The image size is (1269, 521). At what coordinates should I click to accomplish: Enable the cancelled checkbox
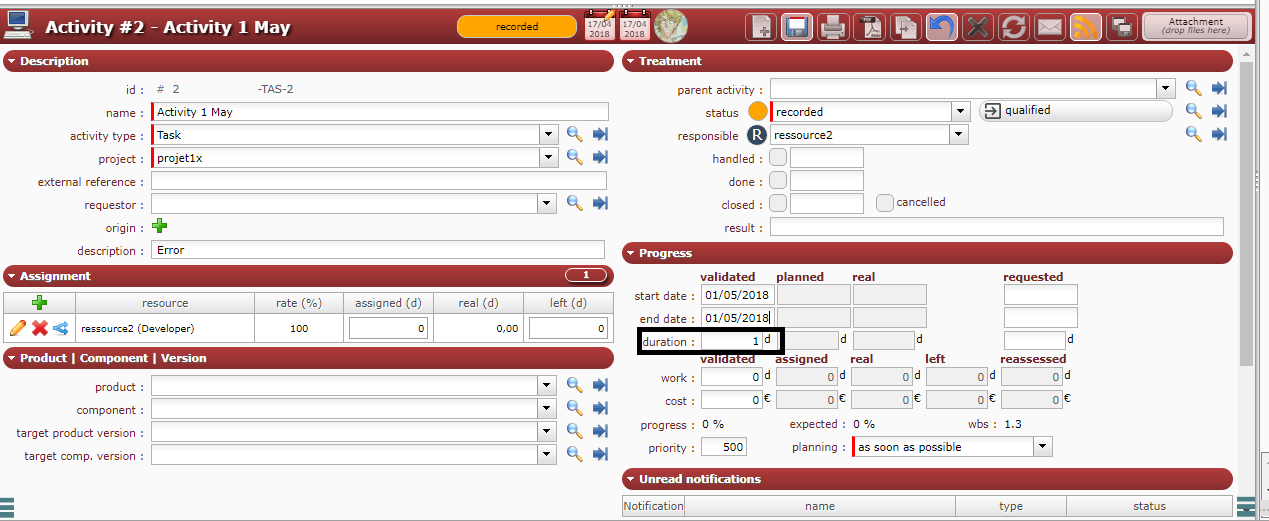(884, 203)
